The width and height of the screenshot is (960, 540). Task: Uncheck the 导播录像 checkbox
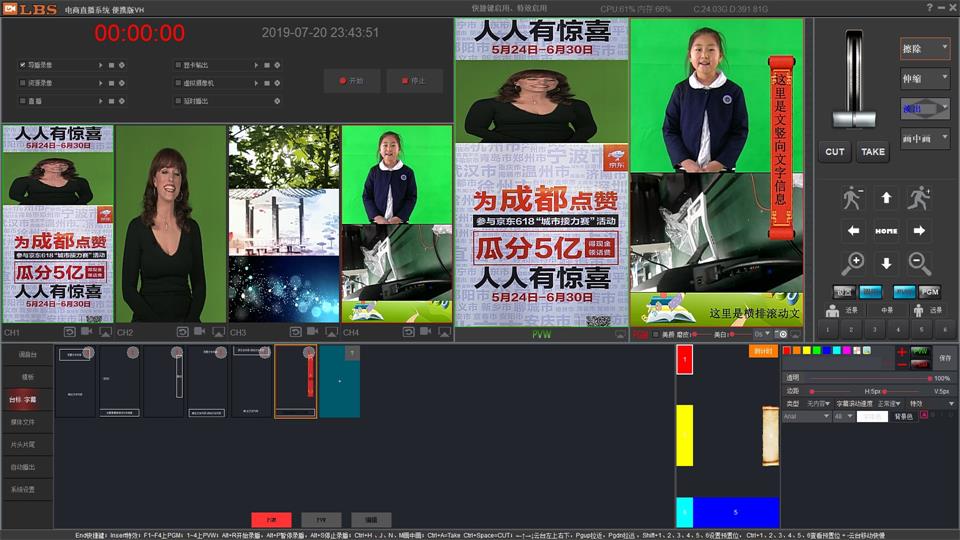[22, 65]
